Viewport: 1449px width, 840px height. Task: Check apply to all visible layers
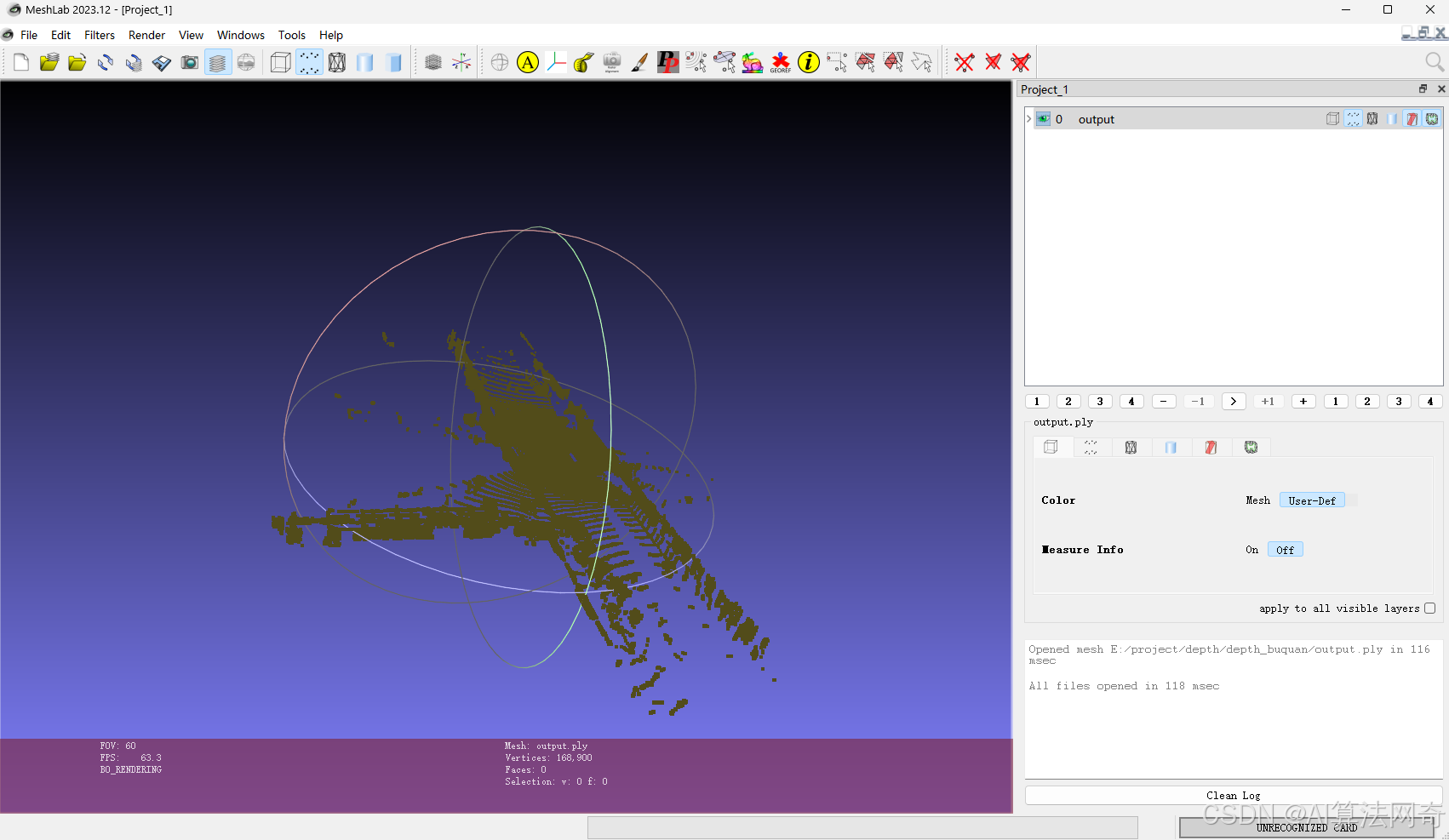point(1430,608)
